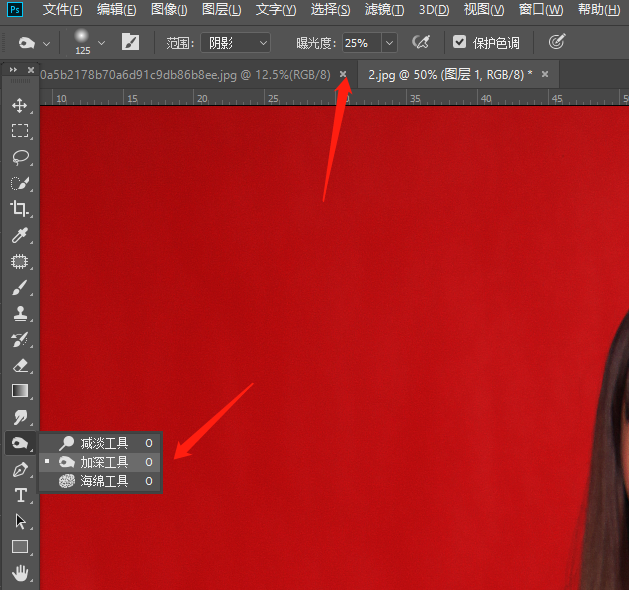Choose the Eraser tool
This screenshot has width=629, height=590.
pos(19,365)
